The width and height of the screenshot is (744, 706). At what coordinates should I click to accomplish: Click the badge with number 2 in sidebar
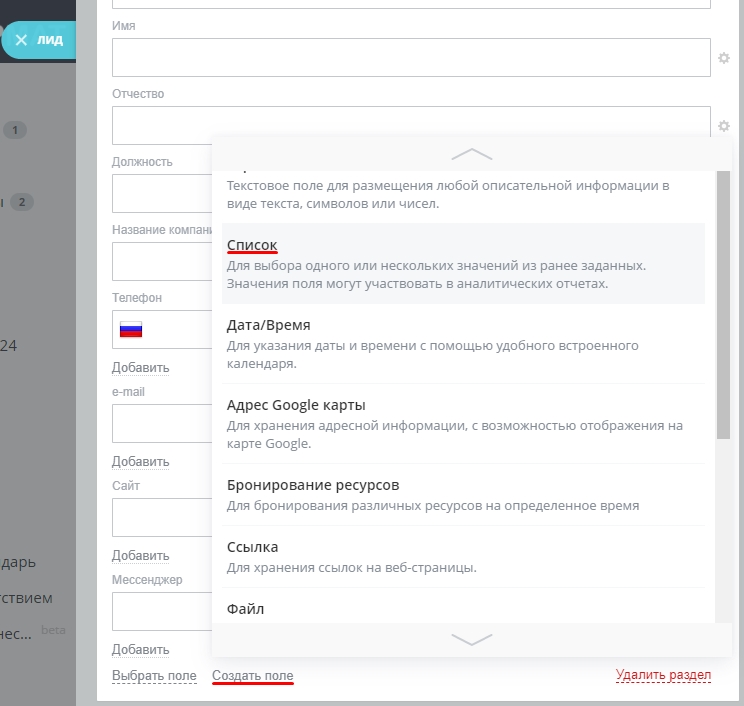pos(22,202)
